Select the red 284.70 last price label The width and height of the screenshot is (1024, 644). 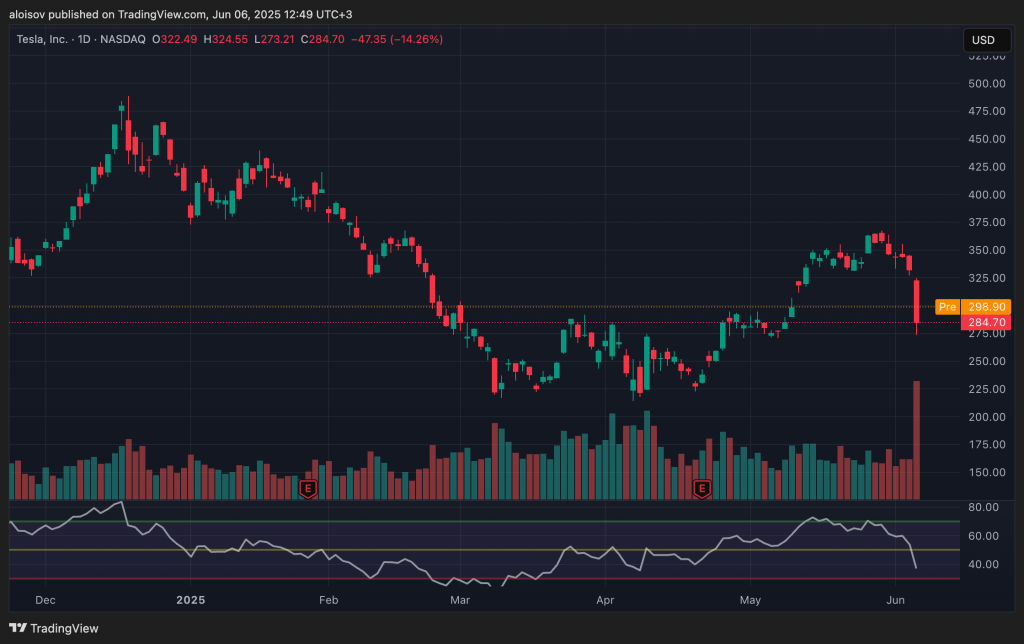point(986,323)
